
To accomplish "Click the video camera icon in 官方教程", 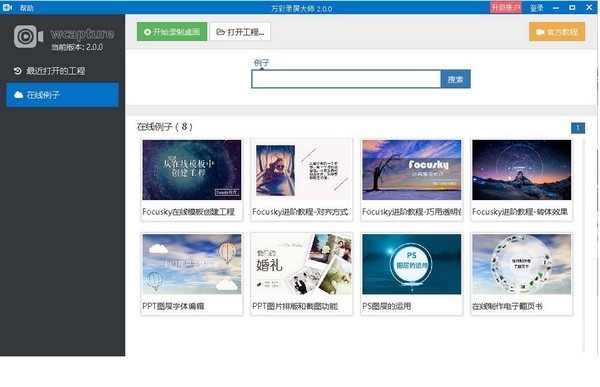I will tap(540, 32).
